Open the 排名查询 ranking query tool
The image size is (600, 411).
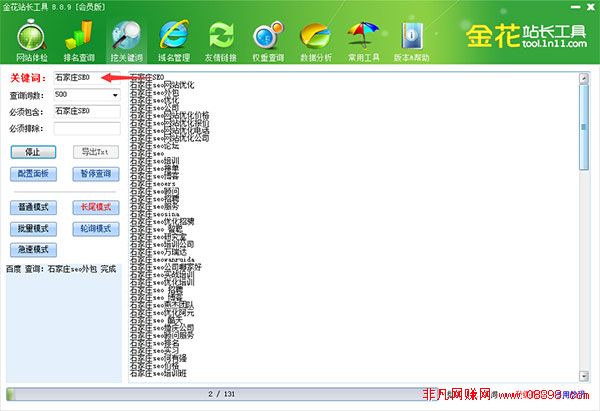click(x=79, y=41)
